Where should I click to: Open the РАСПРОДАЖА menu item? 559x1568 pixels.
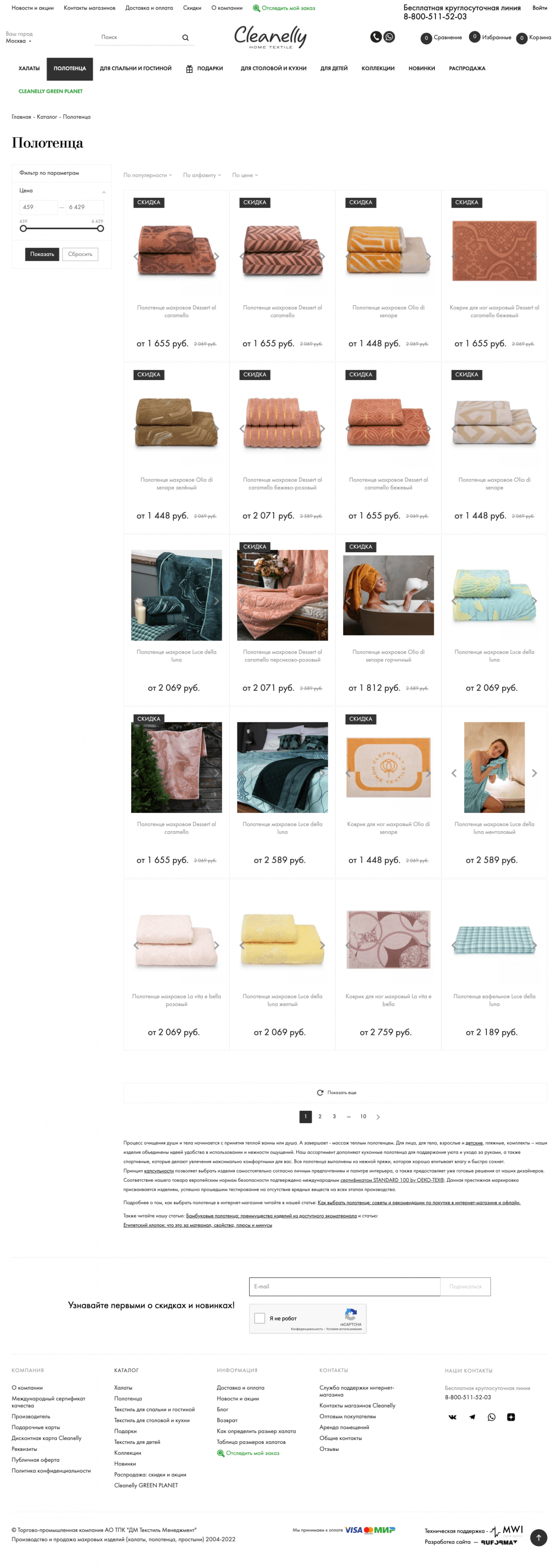click(467, 69)
